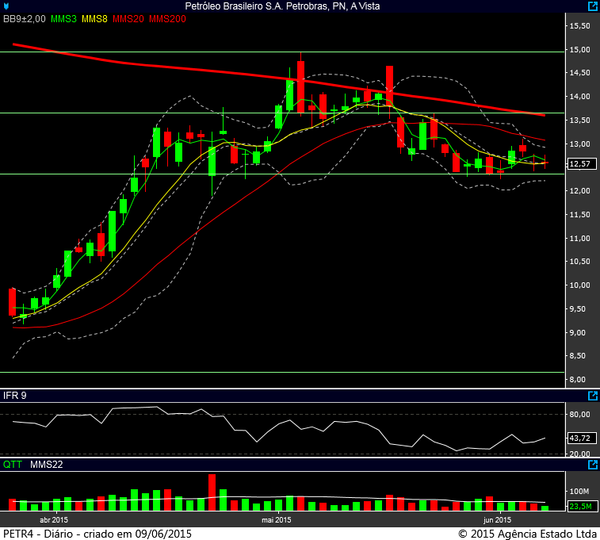Toggle the green MMS3 moving average label

click(63, 19)
